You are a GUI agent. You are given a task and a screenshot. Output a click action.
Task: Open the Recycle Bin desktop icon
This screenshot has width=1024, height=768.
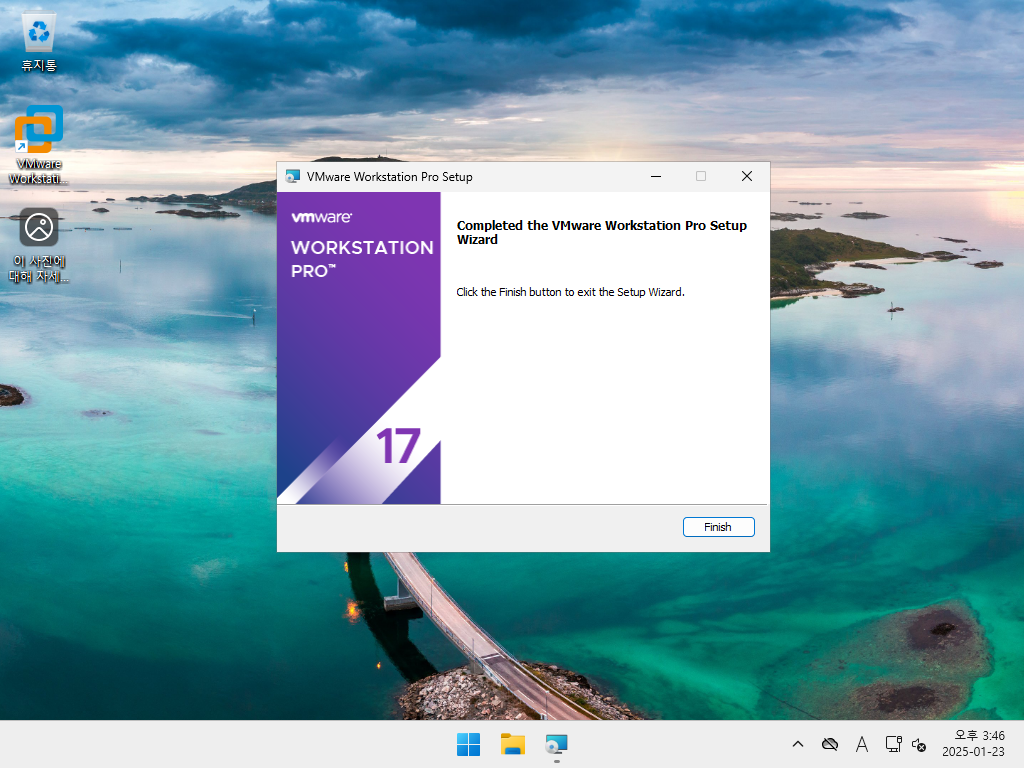click(39, 42)
